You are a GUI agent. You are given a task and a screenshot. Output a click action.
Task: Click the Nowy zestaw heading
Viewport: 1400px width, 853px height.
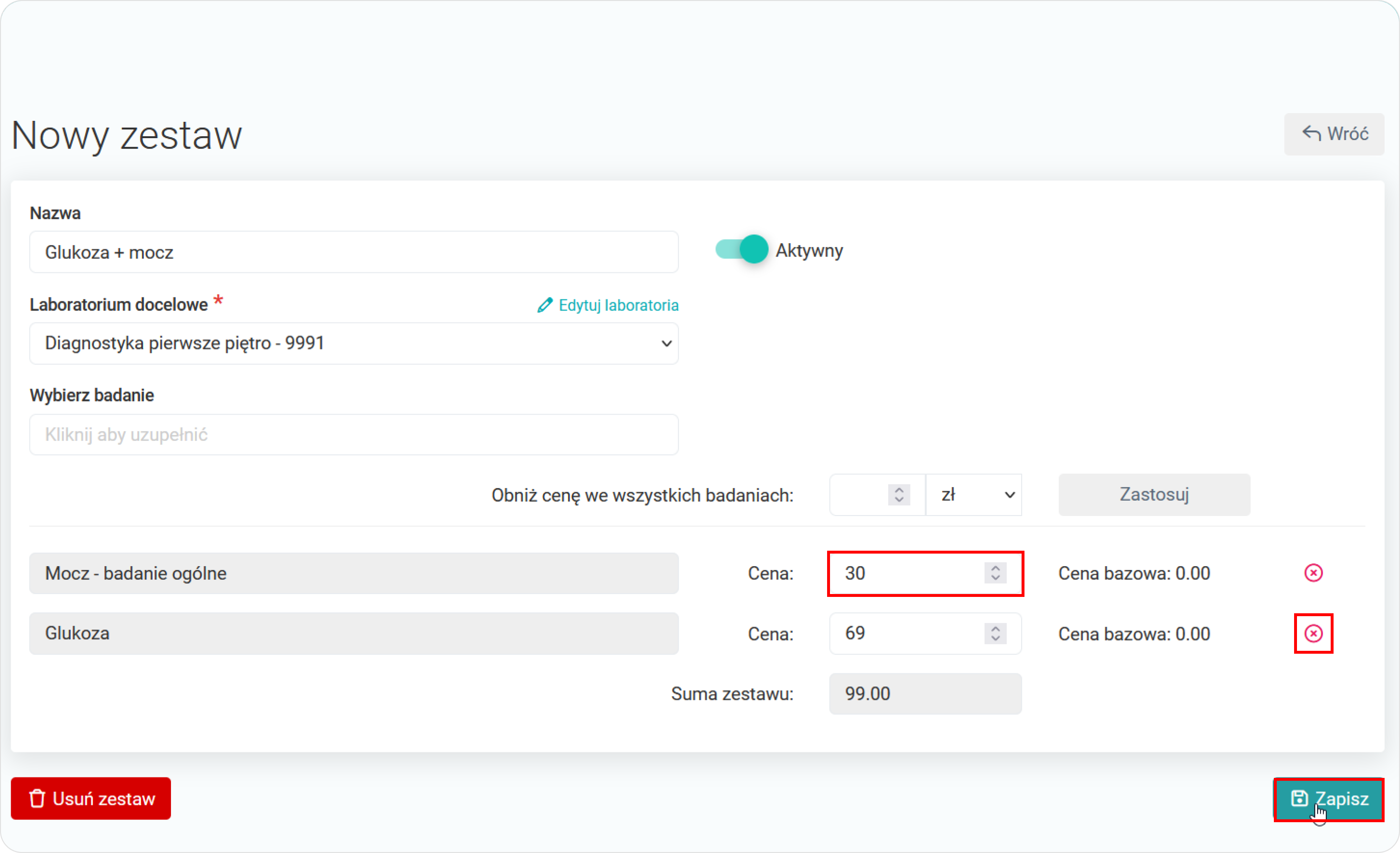pyautogui.click(x=127, y=136)
